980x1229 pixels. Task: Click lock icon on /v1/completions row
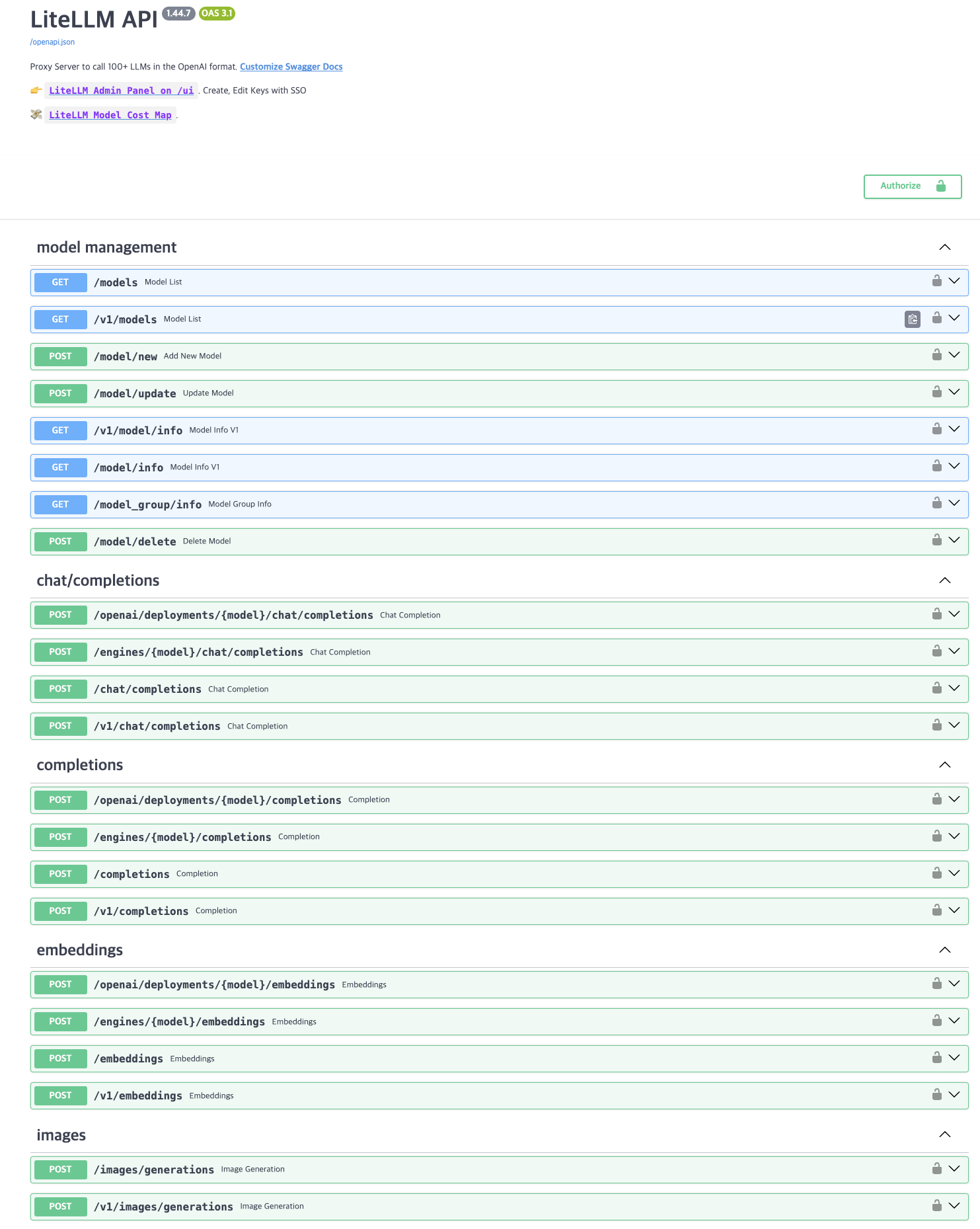[x=936, y=910]
